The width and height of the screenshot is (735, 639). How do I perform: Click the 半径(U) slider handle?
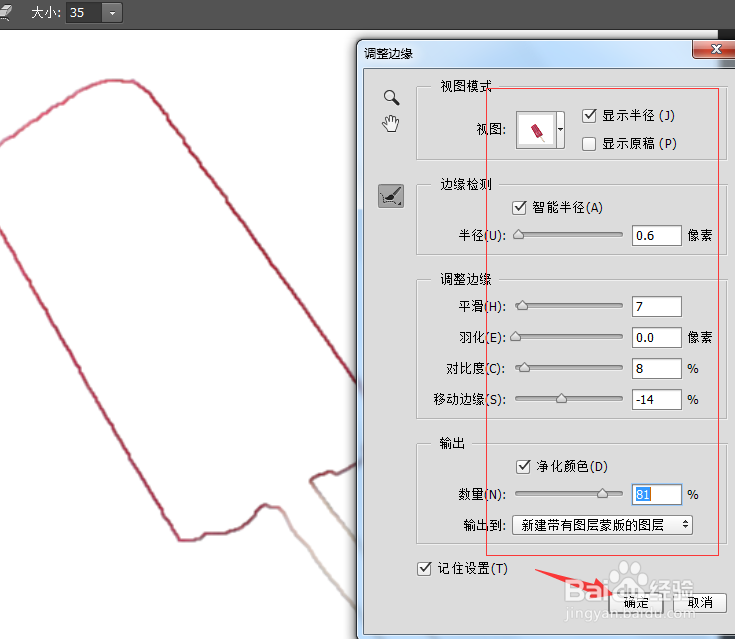click(518, 234)
